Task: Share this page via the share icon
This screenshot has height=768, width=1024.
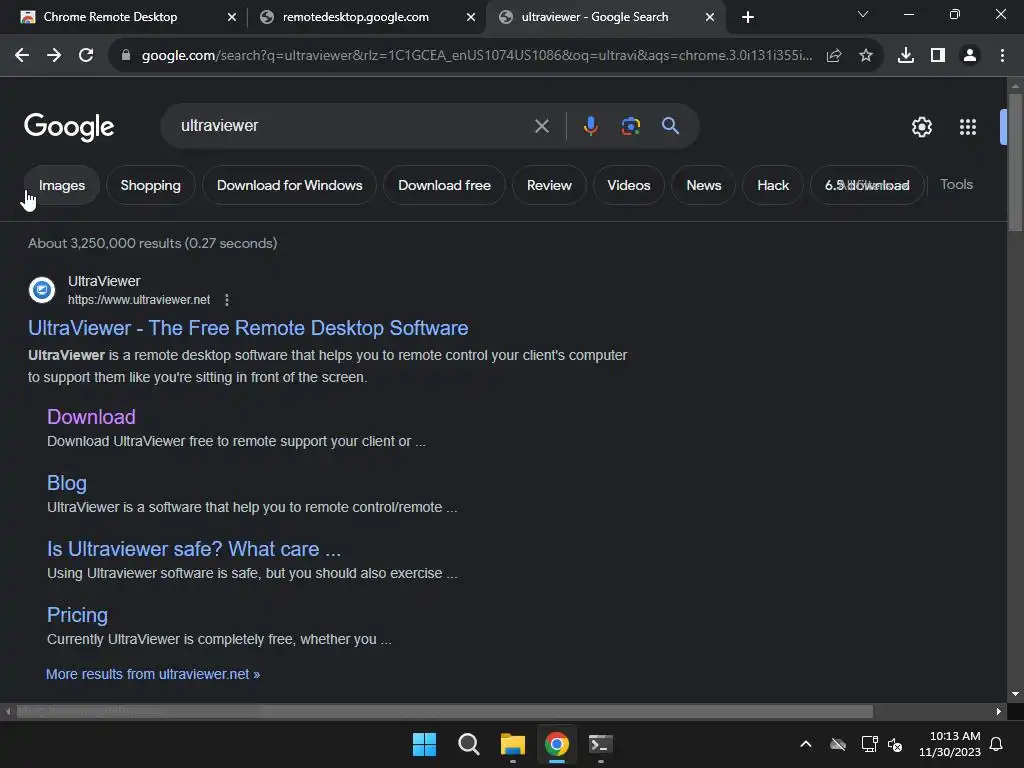Action: point(834,56)
